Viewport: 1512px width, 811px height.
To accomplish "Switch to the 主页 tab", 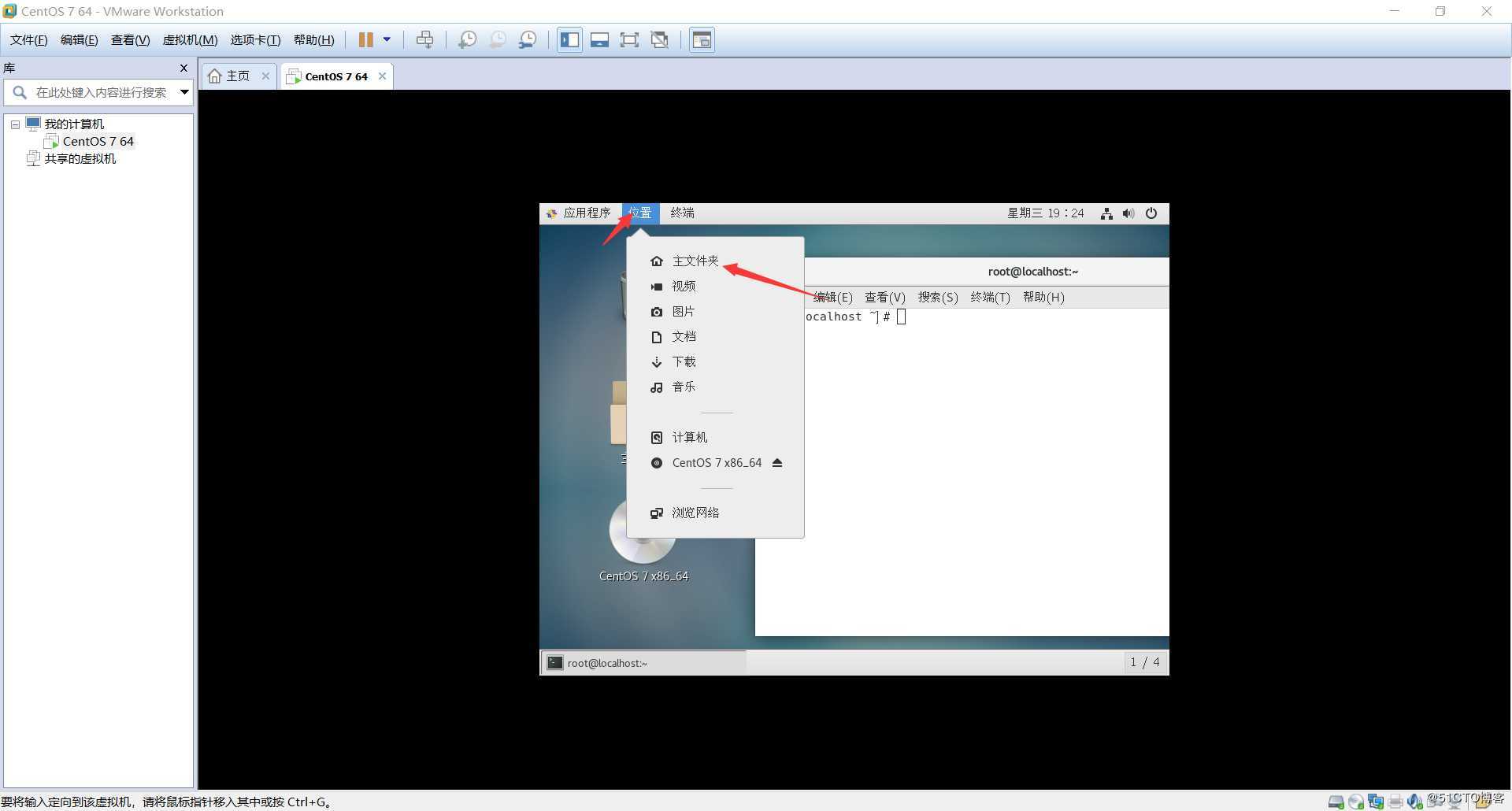I will [237, 76].
